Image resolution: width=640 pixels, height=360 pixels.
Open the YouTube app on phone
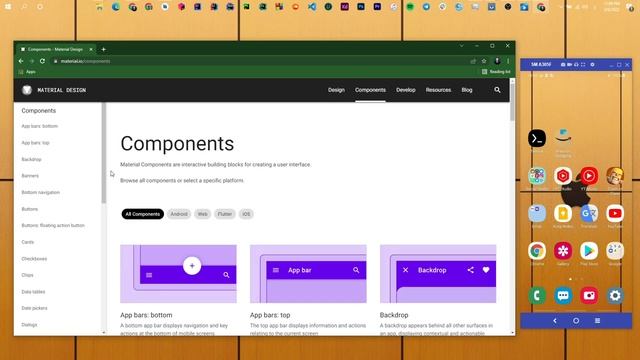(x=615, y=213)
